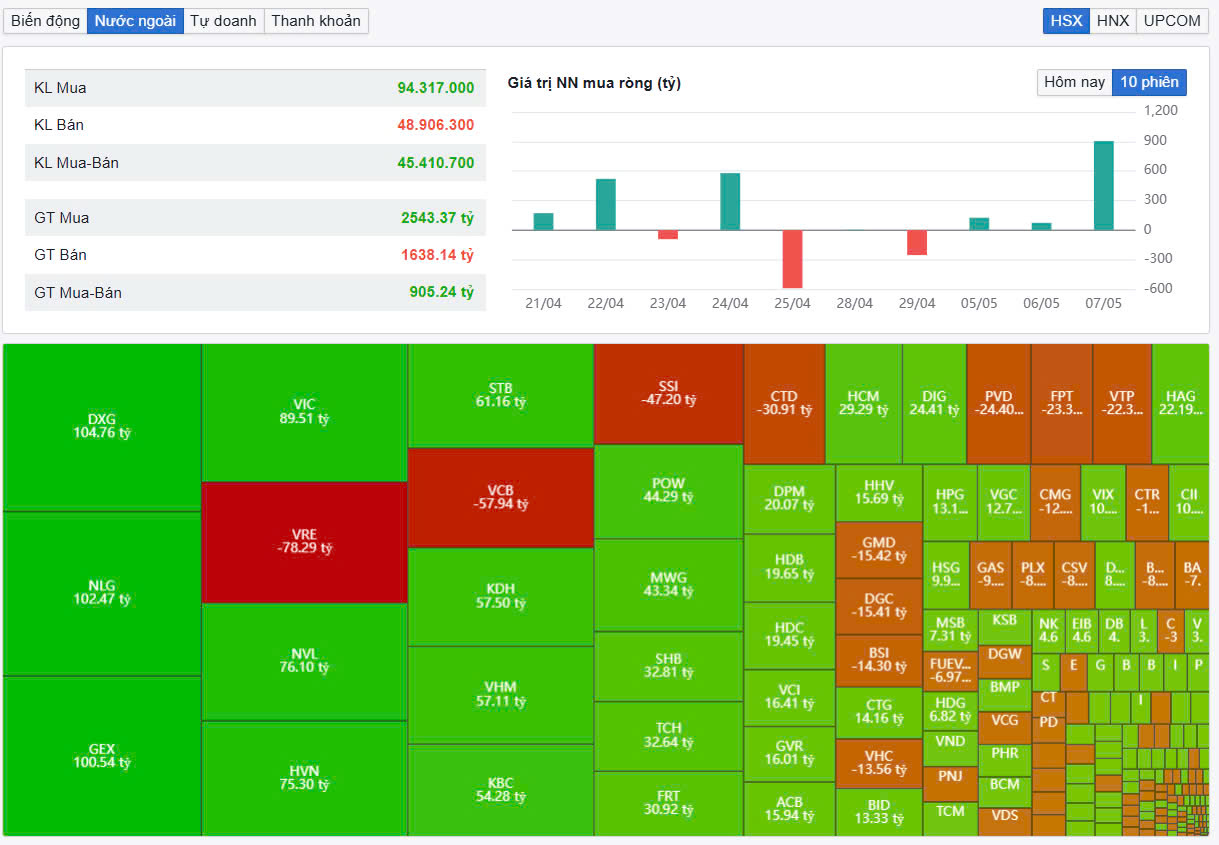
Task: Select the POW 44.29 tỷ tile
Action: click(x=669, y=491)
